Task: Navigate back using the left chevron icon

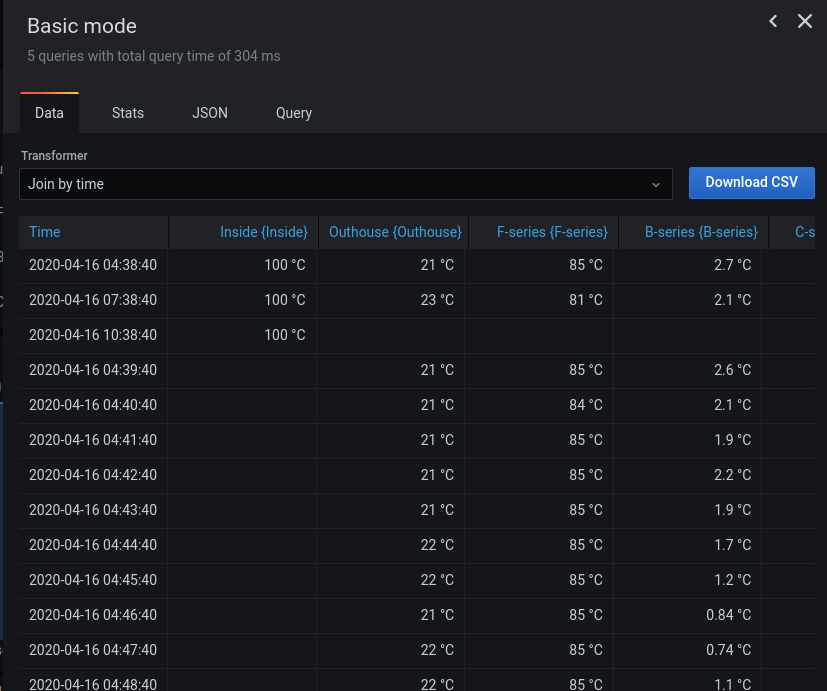Action: 773,21
